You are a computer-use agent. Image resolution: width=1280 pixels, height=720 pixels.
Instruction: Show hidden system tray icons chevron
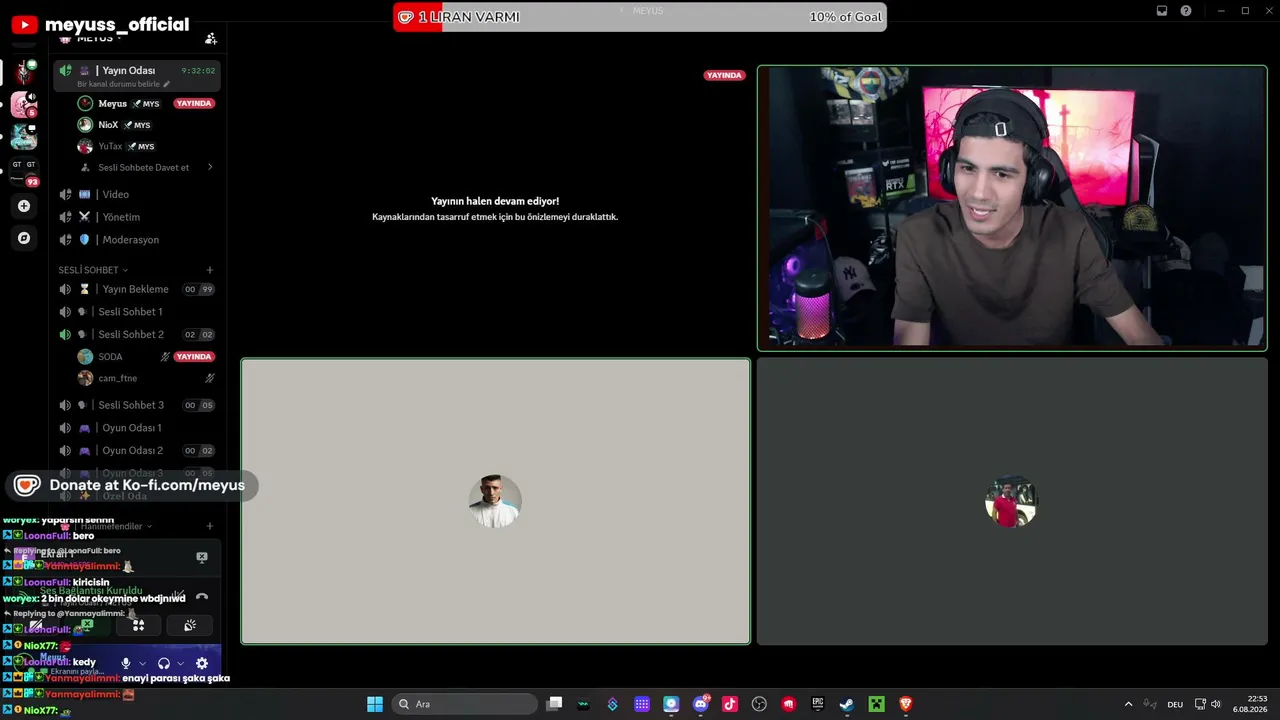pos(1129,704)
